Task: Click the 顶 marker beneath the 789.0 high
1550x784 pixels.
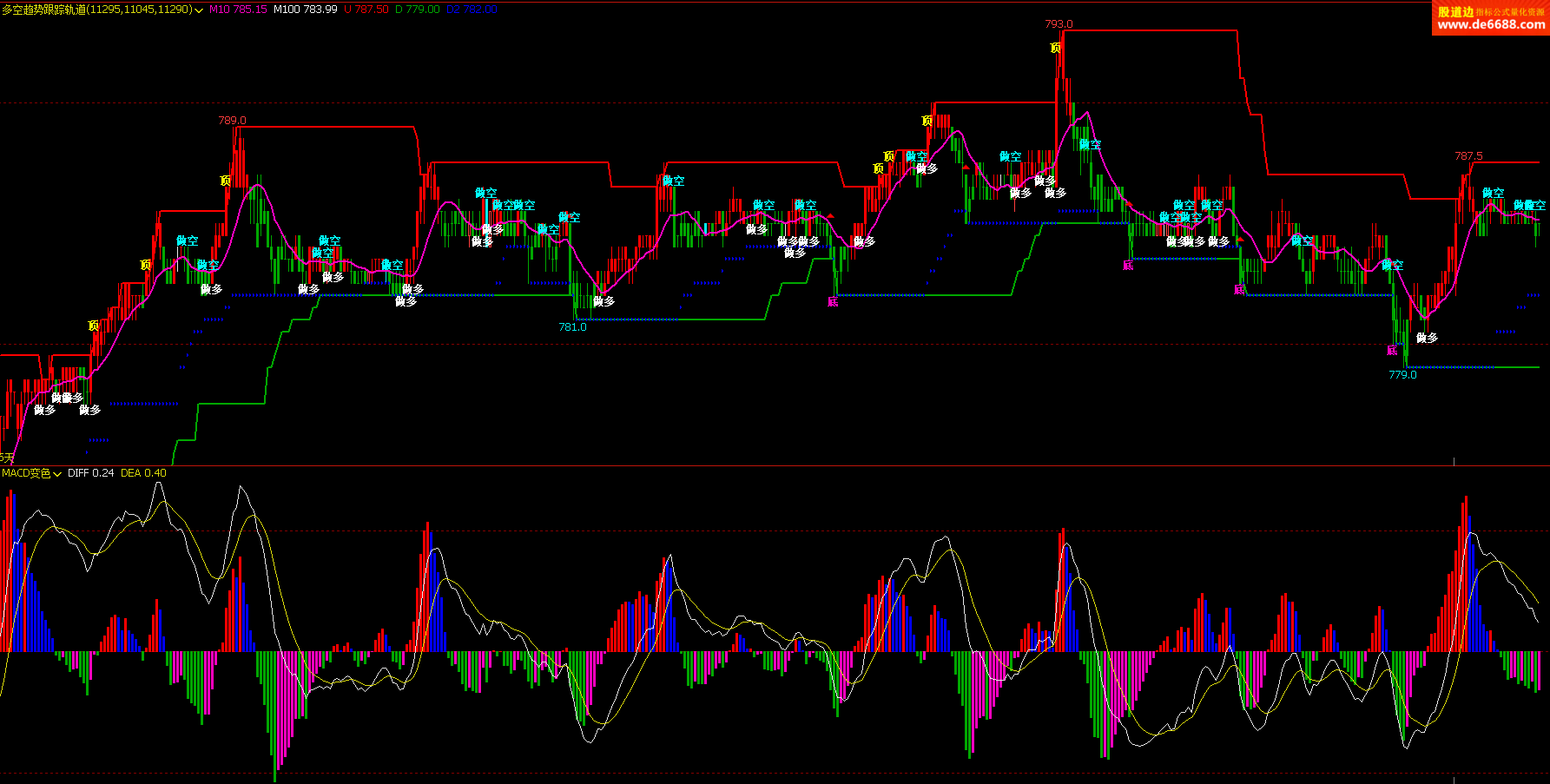Action: pos(225,181)
